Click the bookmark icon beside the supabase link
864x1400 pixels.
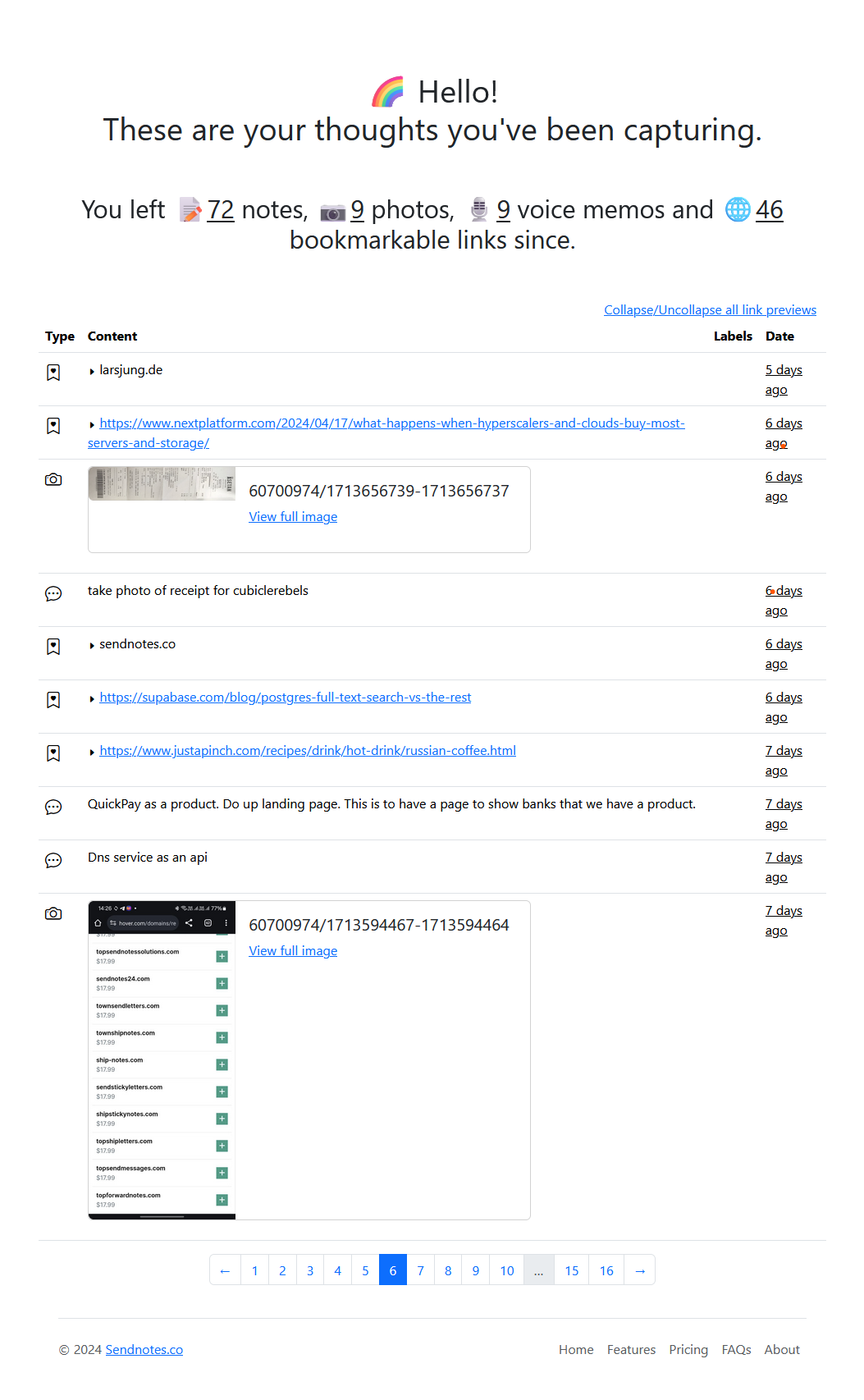(53, 700)
